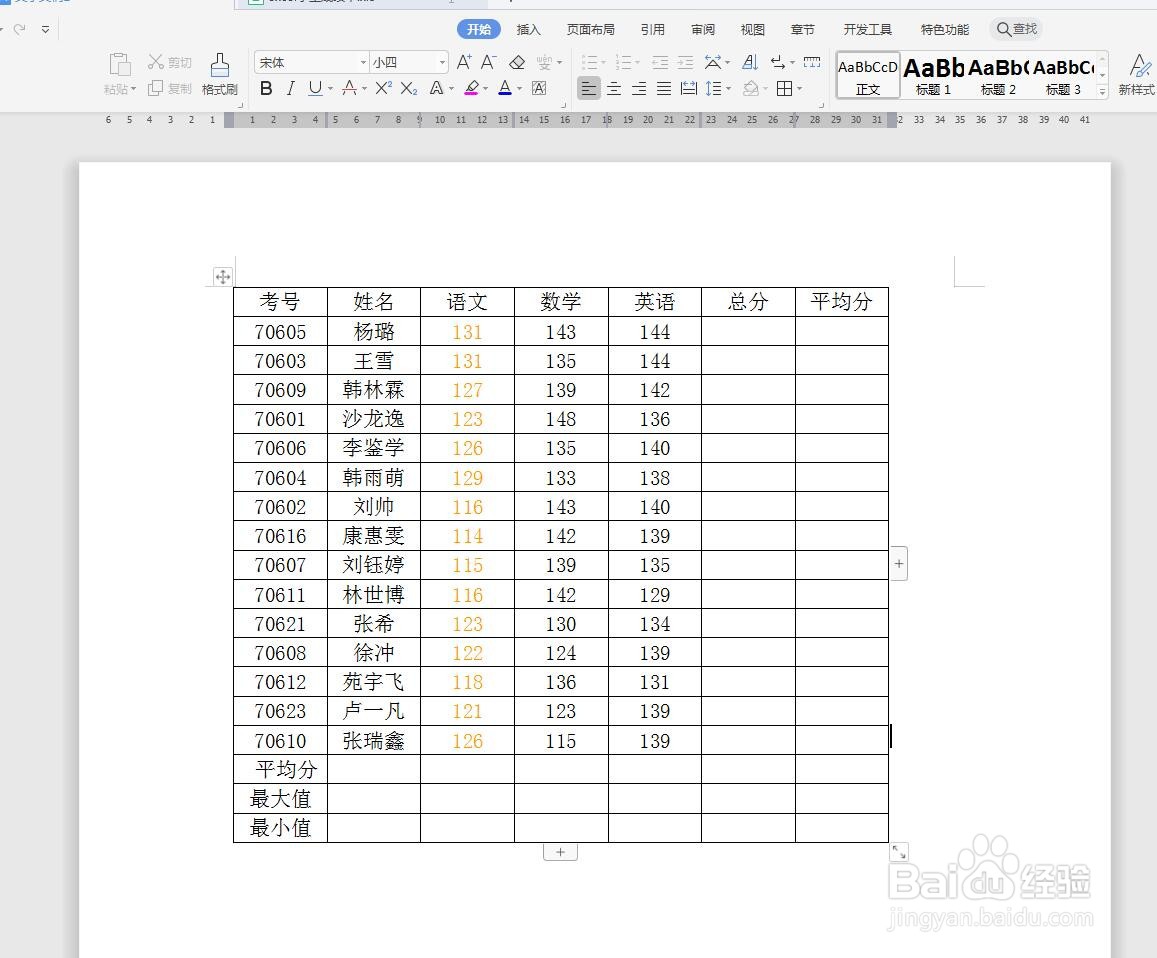Viewport: 1157px width, 958px height.
Task: Apply the 标题 1 style
Action: [931, 75]
